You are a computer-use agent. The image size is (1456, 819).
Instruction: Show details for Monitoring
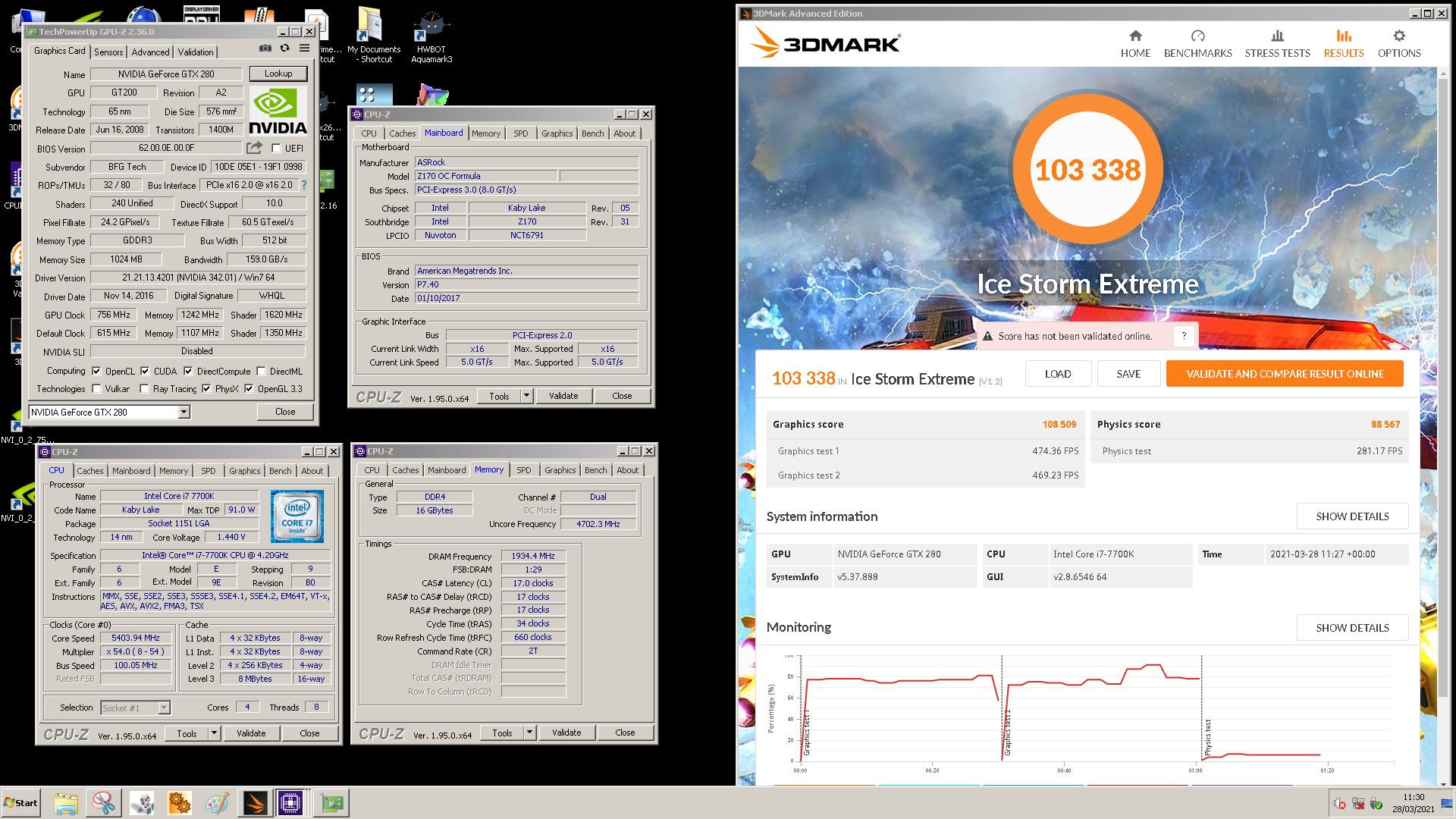coord(1352,628)
